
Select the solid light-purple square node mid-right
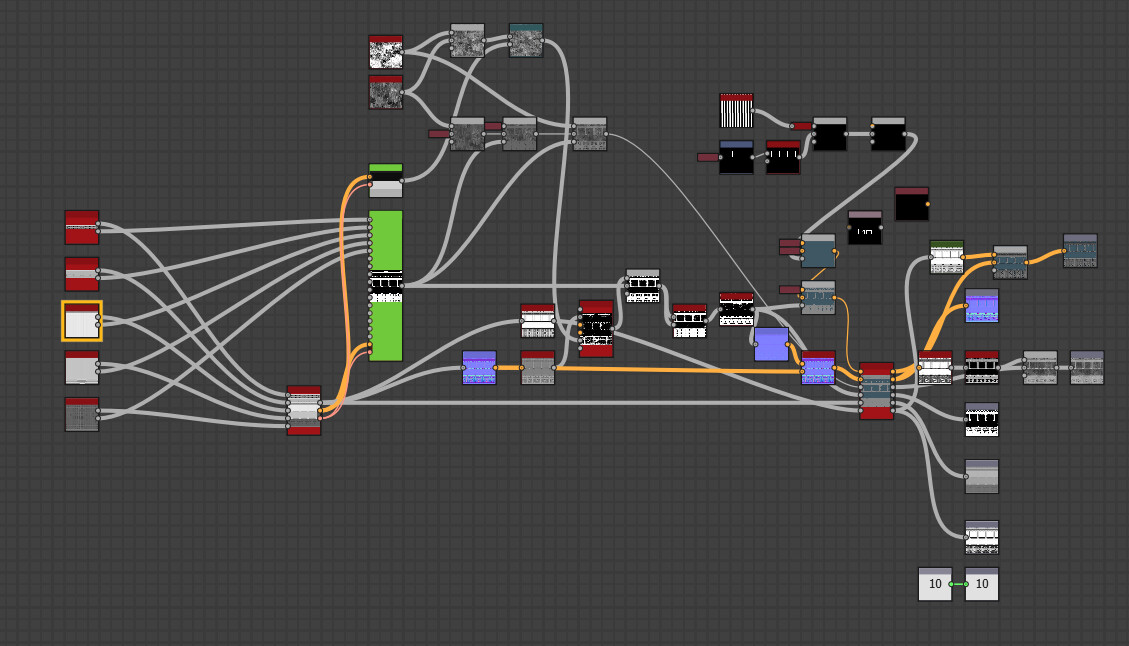770,345
